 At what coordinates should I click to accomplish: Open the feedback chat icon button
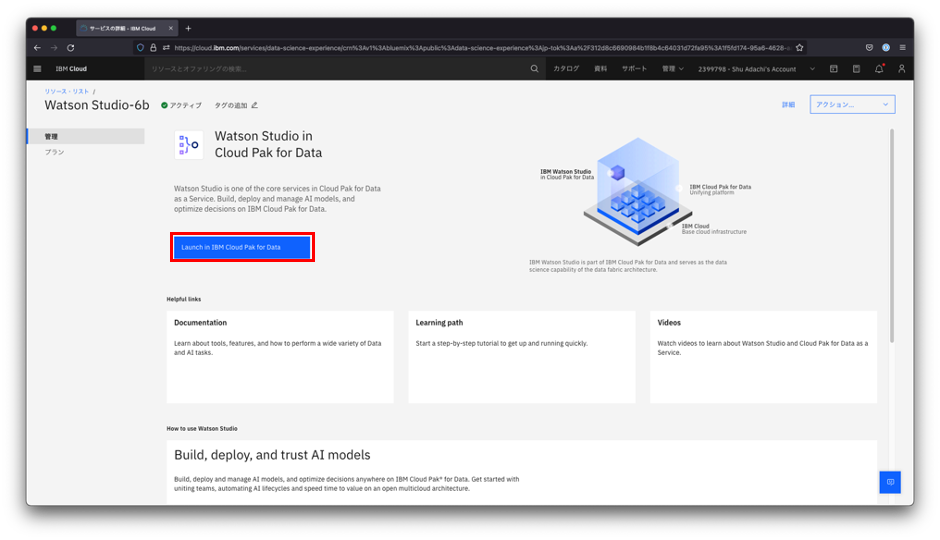890,482
